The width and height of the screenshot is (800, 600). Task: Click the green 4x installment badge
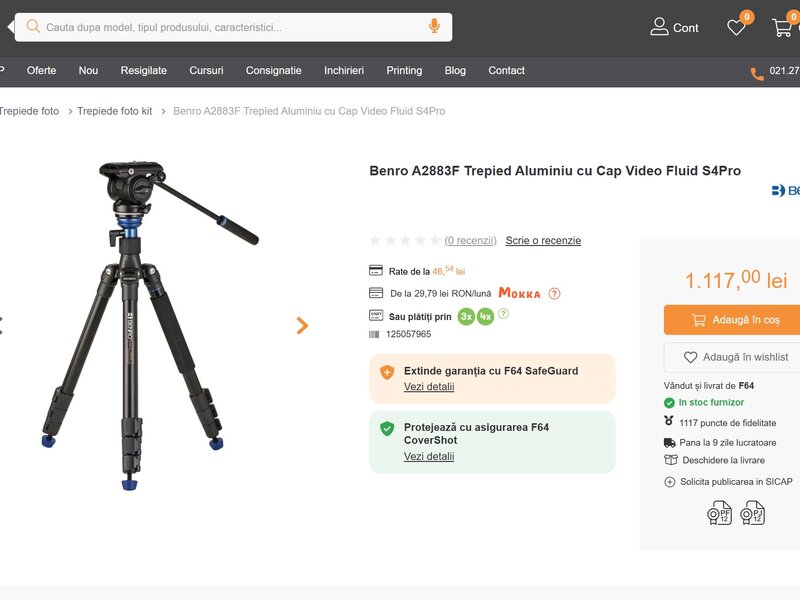(x=485, y=316)
